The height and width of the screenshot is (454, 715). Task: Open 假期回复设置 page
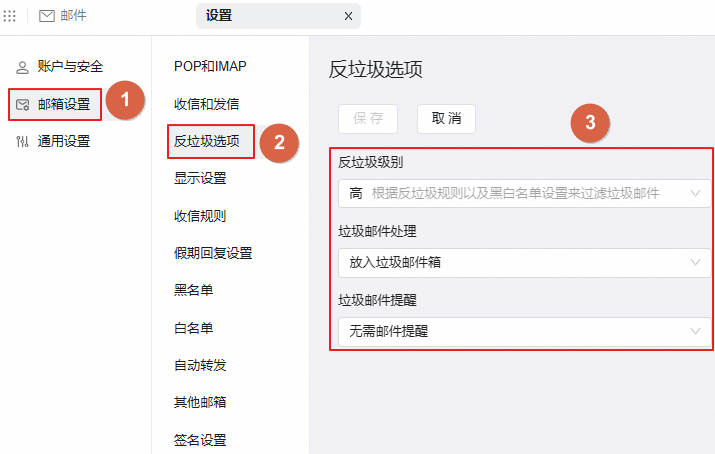[213, 253]
